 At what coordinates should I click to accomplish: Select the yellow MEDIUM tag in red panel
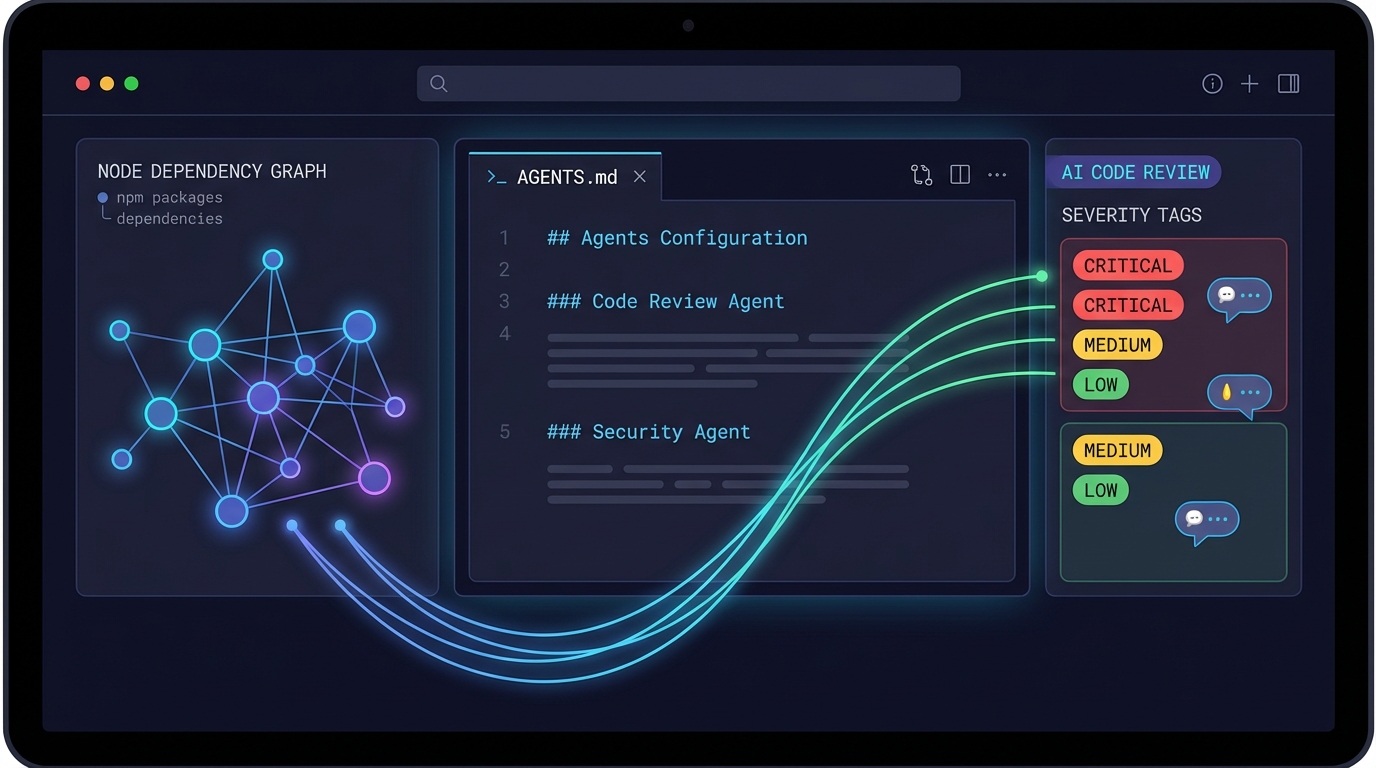(x=1117, y=345)
